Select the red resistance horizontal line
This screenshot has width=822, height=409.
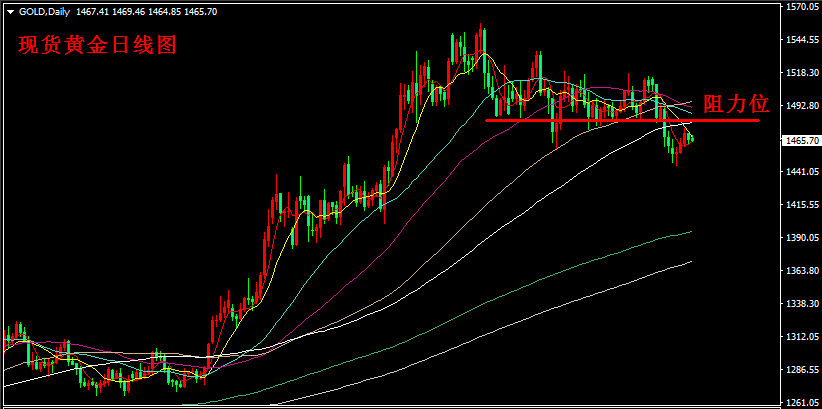click(622, 121)
